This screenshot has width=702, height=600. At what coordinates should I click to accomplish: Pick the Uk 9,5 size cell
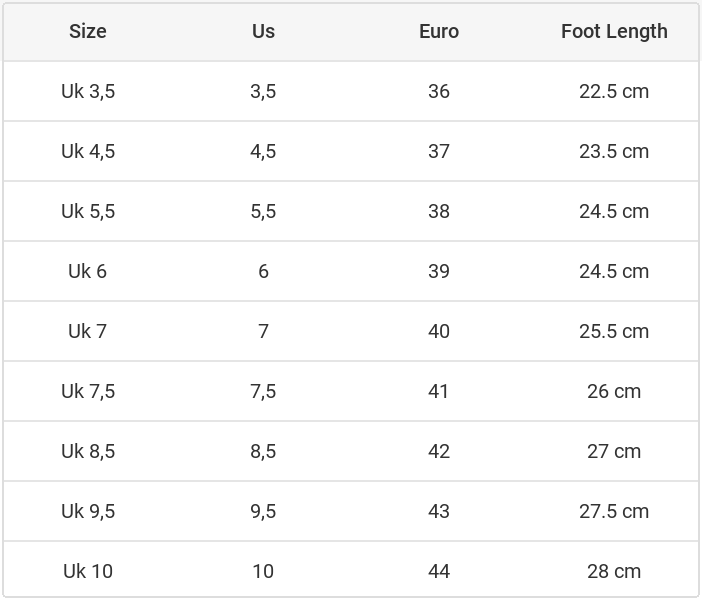tap(88, 511)
